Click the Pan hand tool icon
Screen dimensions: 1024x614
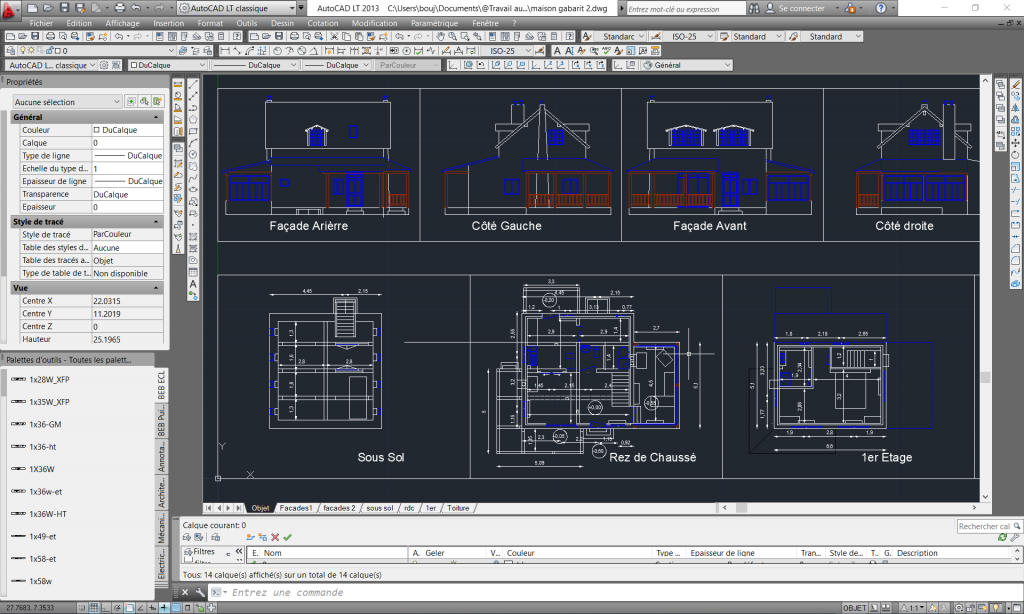(x=439, y=37)
